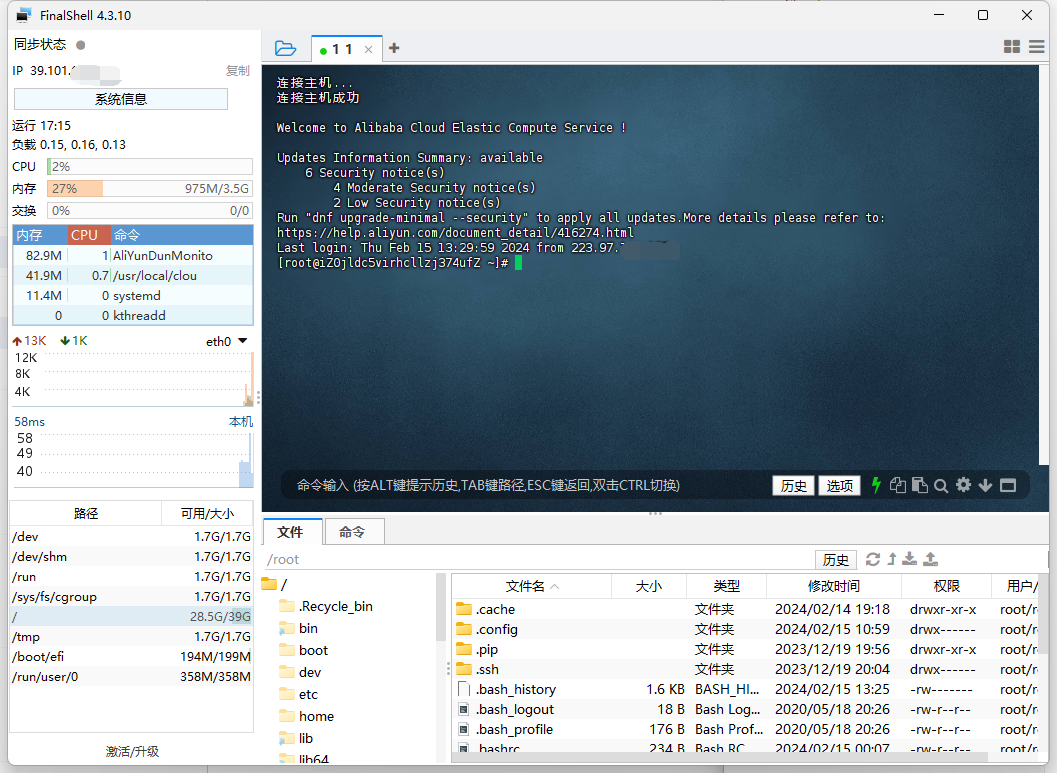Toggle grid layout view icon

click(1011, 47)
